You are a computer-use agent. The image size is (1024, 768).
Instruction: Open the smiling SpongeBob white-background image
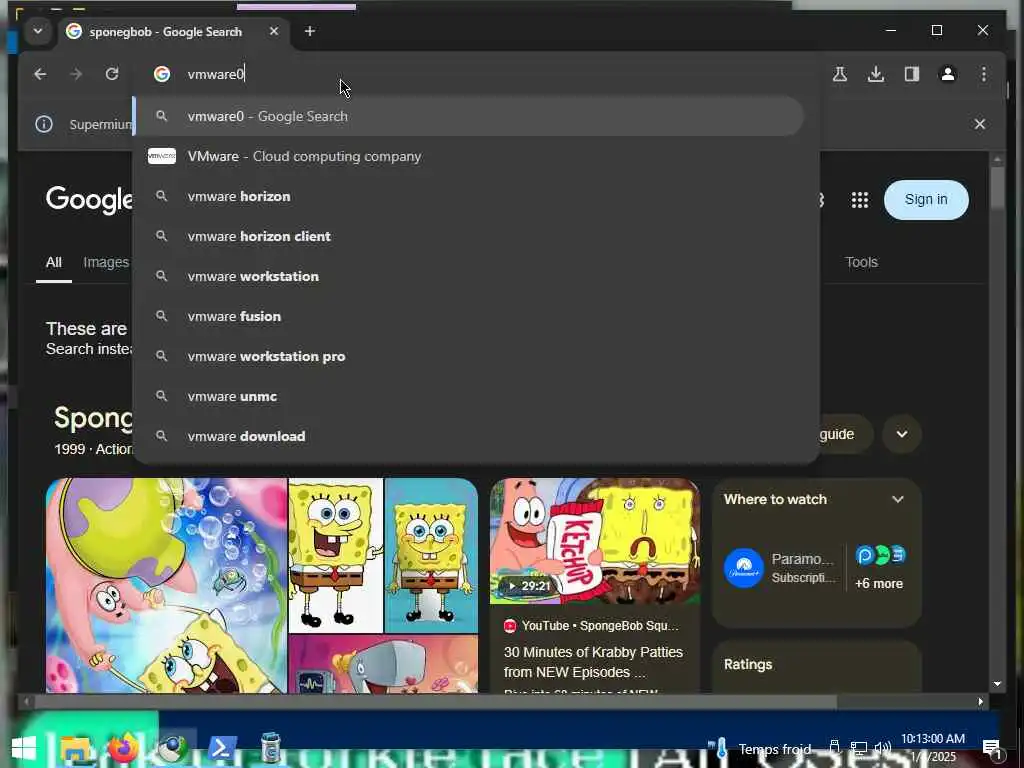coord(336,555)
